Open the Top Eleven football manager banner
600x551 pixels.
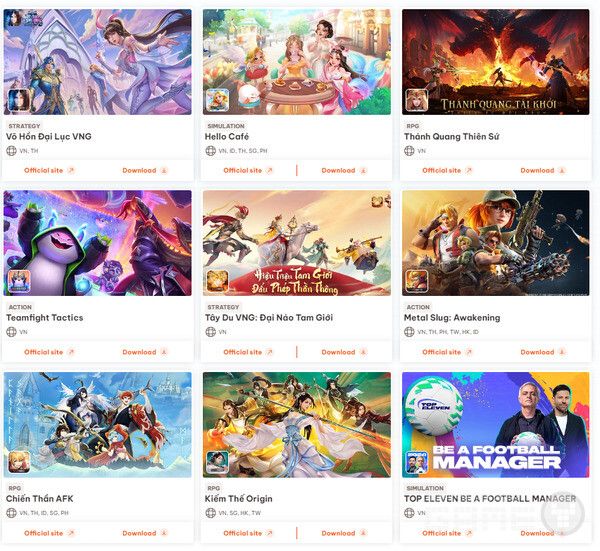click(x=496, y=425)
